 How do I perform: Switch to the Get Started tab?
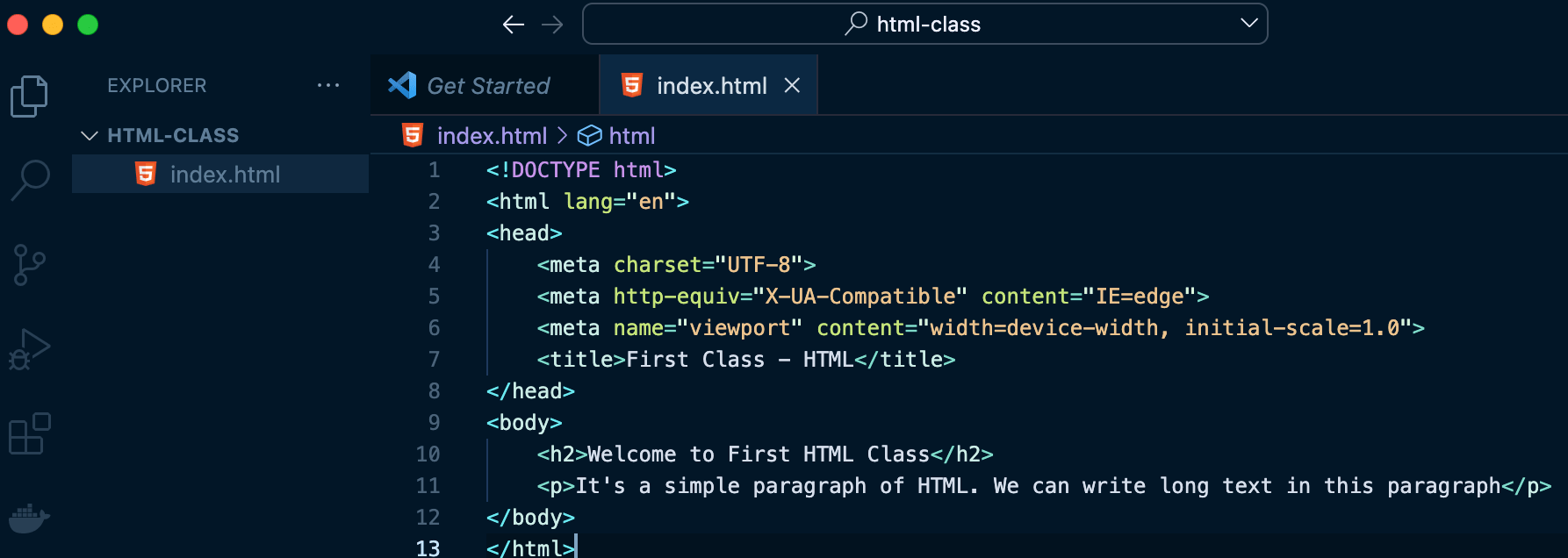tap(485, 85)
